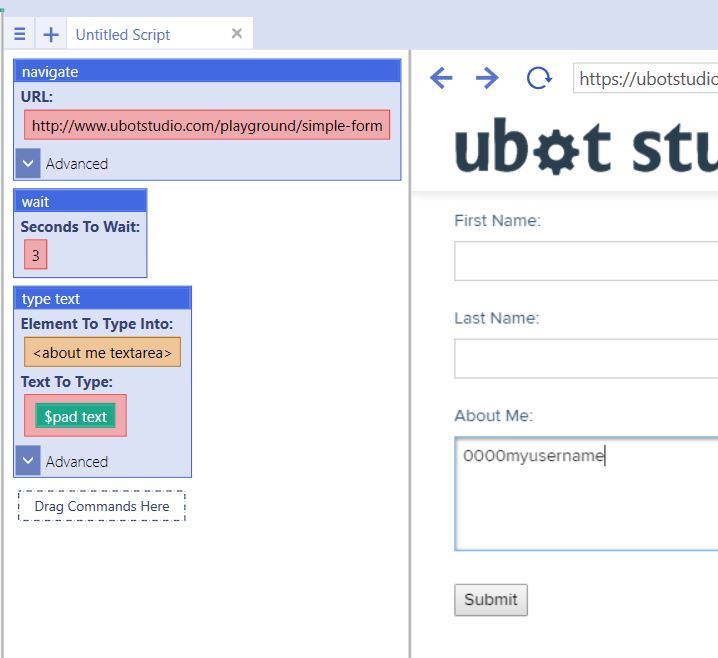718x658 pixels.
Task: Click the Seconds To Wait: label
Action: [x=80, y=227]
